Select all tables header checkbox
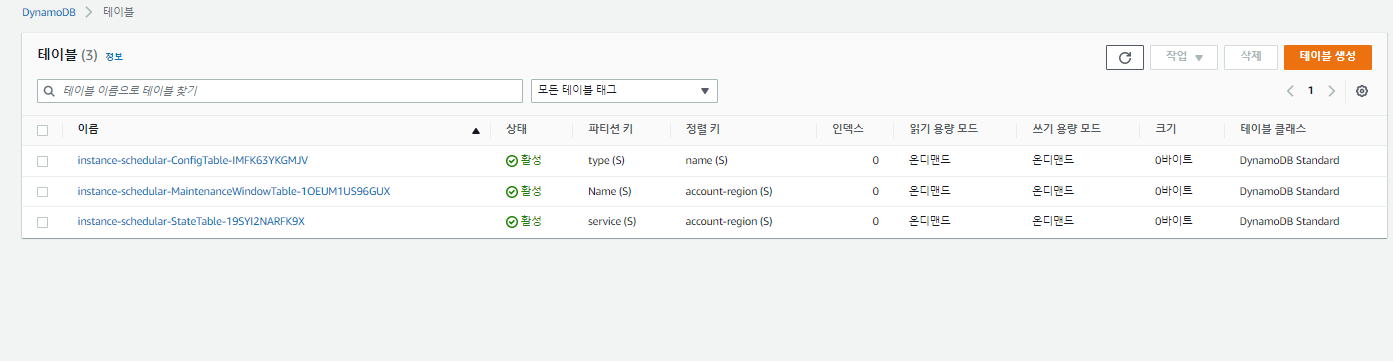The width and height of the screenshot is (1393, 361). pyautogui.click(x=42, y=130)
